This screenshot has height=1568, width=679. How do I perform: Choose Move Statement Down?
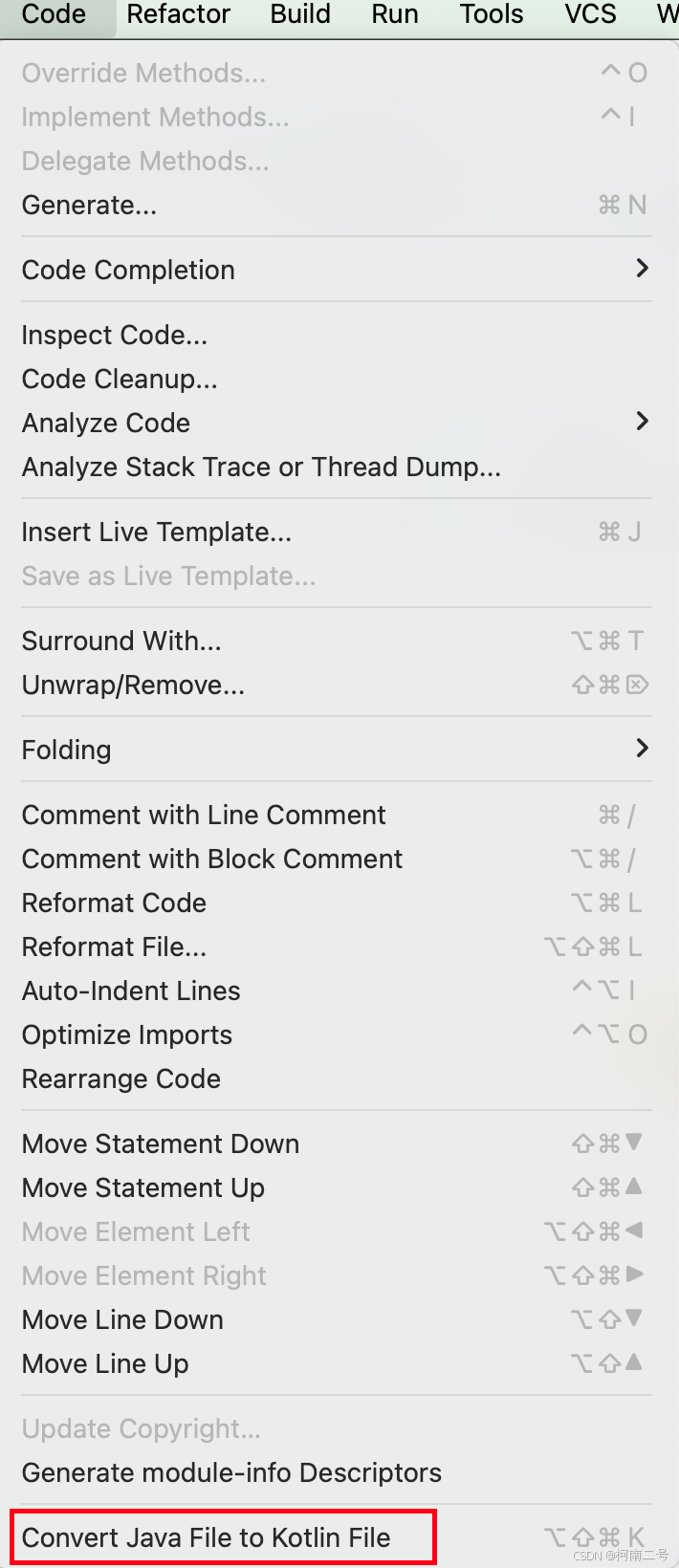160,1143
